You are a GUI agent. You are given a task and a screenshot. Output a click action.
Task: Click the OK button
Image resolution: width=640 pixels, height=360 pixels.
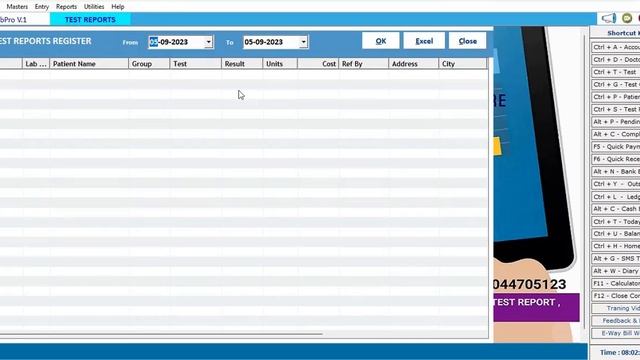(x=380, y=41)
